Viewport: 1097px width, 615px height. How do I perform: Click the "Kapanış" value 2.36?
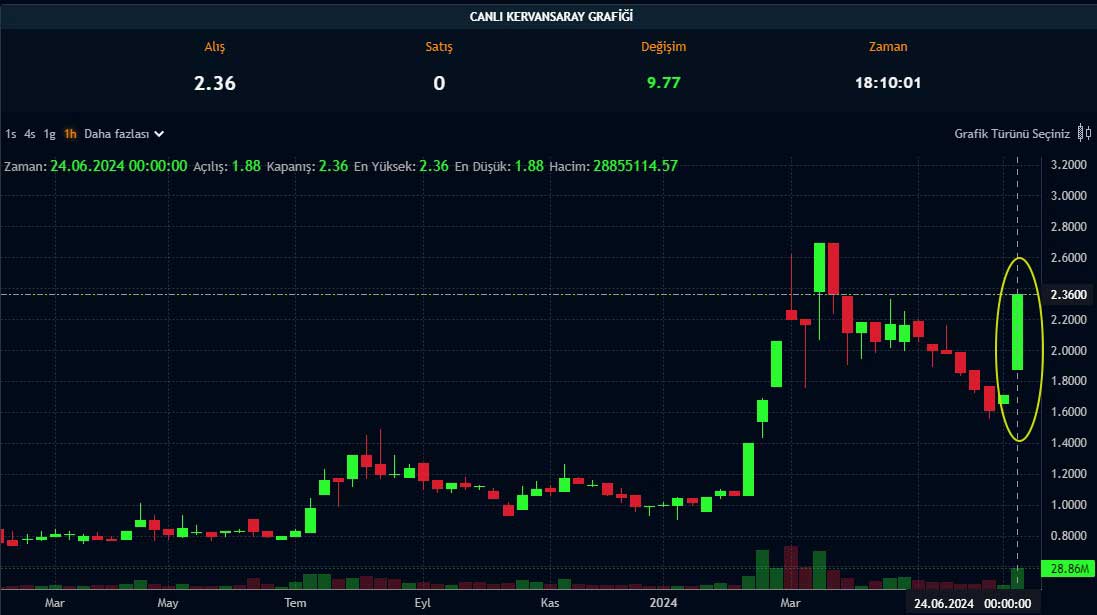(334, 166)
